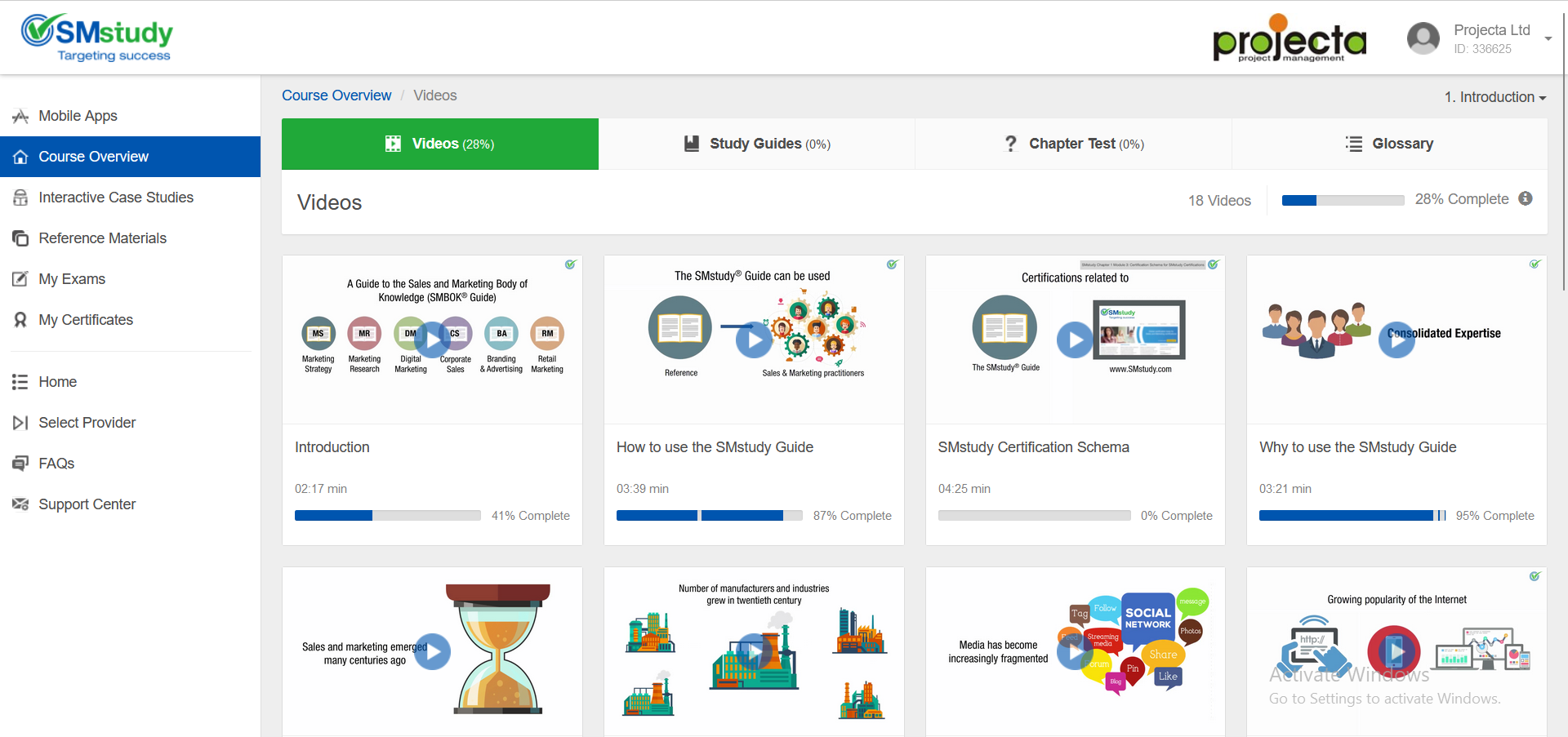This screenshot has height=737, width=1568.
Task: Click the Mobile Apps sidebar icon
Action: [x=20, y=116]
